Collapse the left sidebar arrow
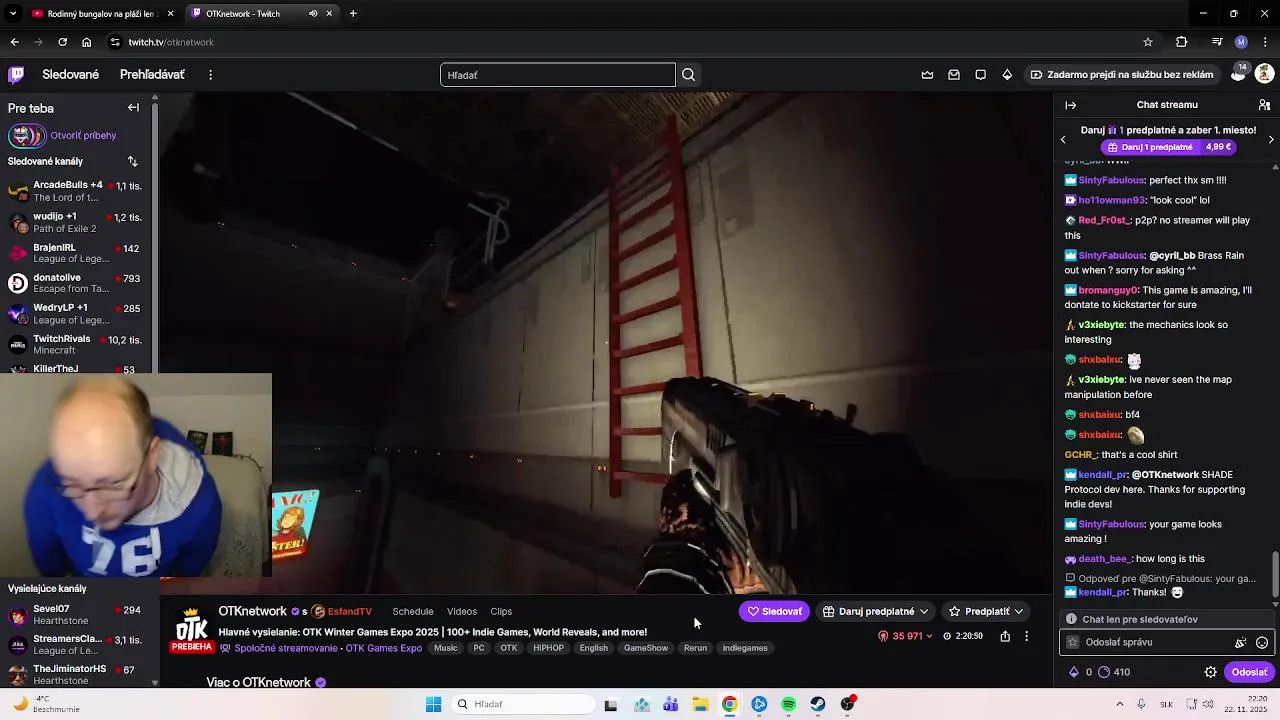1280x720 pixels. (133, 107)
